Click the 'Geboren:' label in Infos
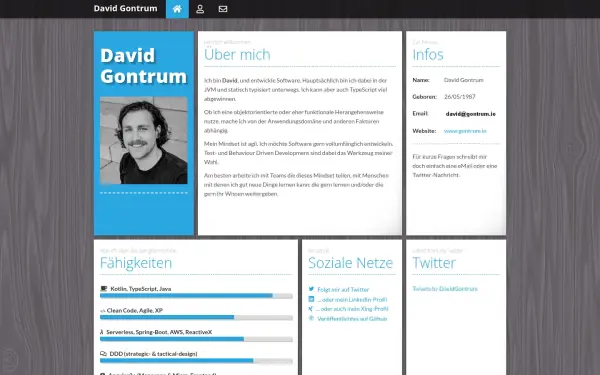The width and height of the screenshot is (600, 375). coord(424,97)
